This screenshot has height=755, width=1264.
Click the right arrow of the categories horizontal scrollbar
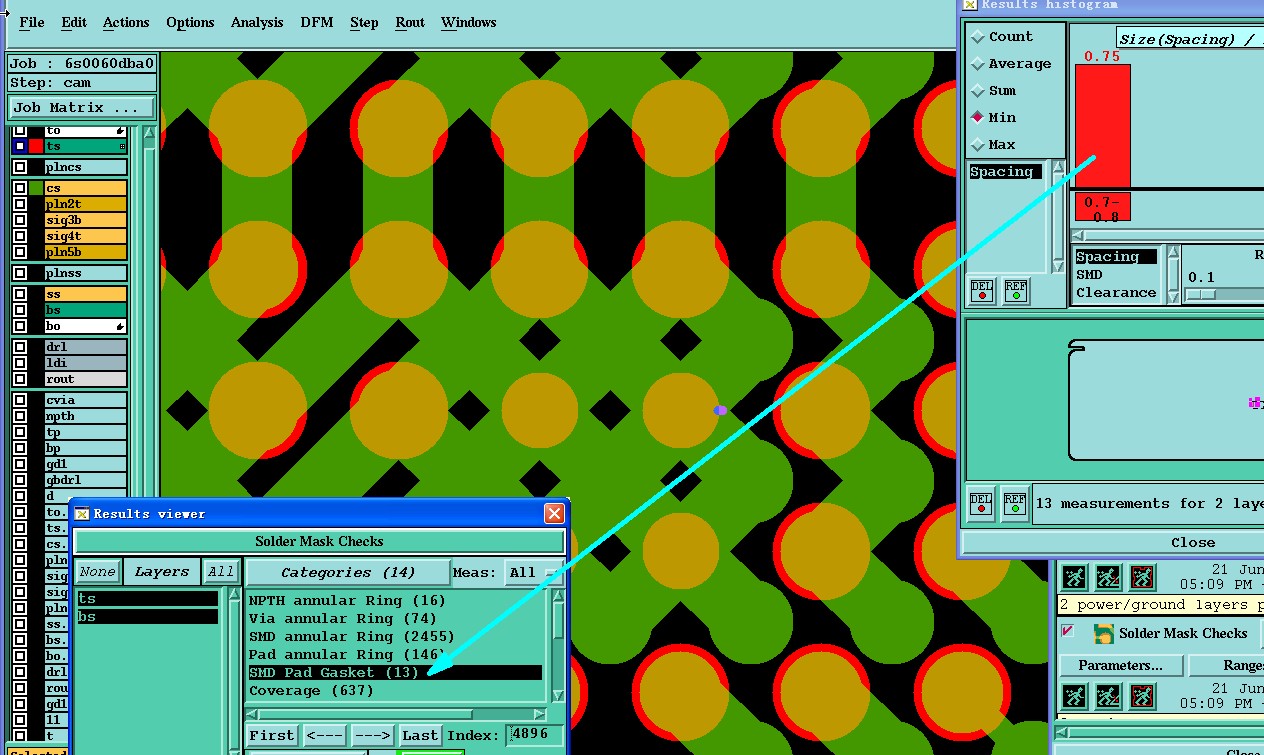(x=540, y=715)
